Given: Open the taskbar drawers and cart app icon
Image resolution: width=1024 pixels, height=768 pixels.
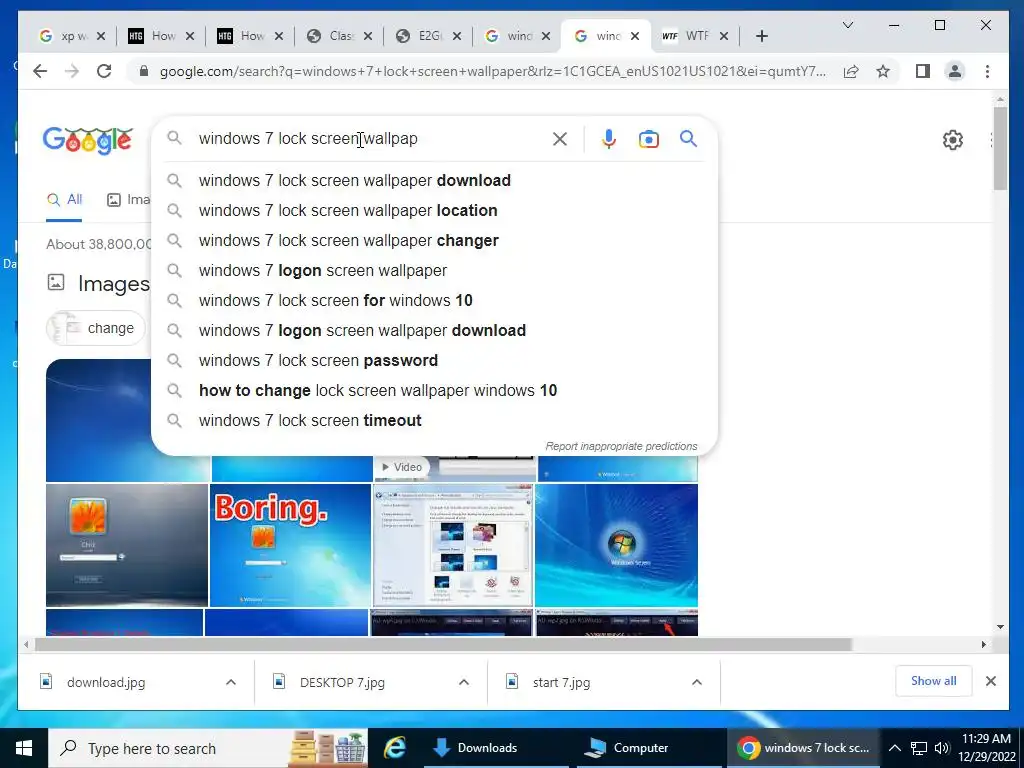Looking at the screenshot, I should pos(328,748).
